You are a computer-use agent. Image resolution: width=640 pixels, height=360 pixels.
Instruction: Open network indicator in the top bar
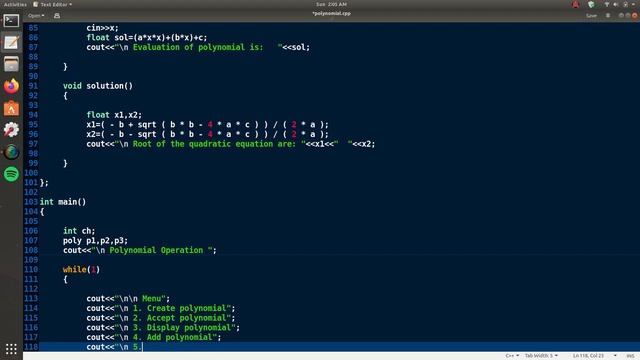(607, 4)
